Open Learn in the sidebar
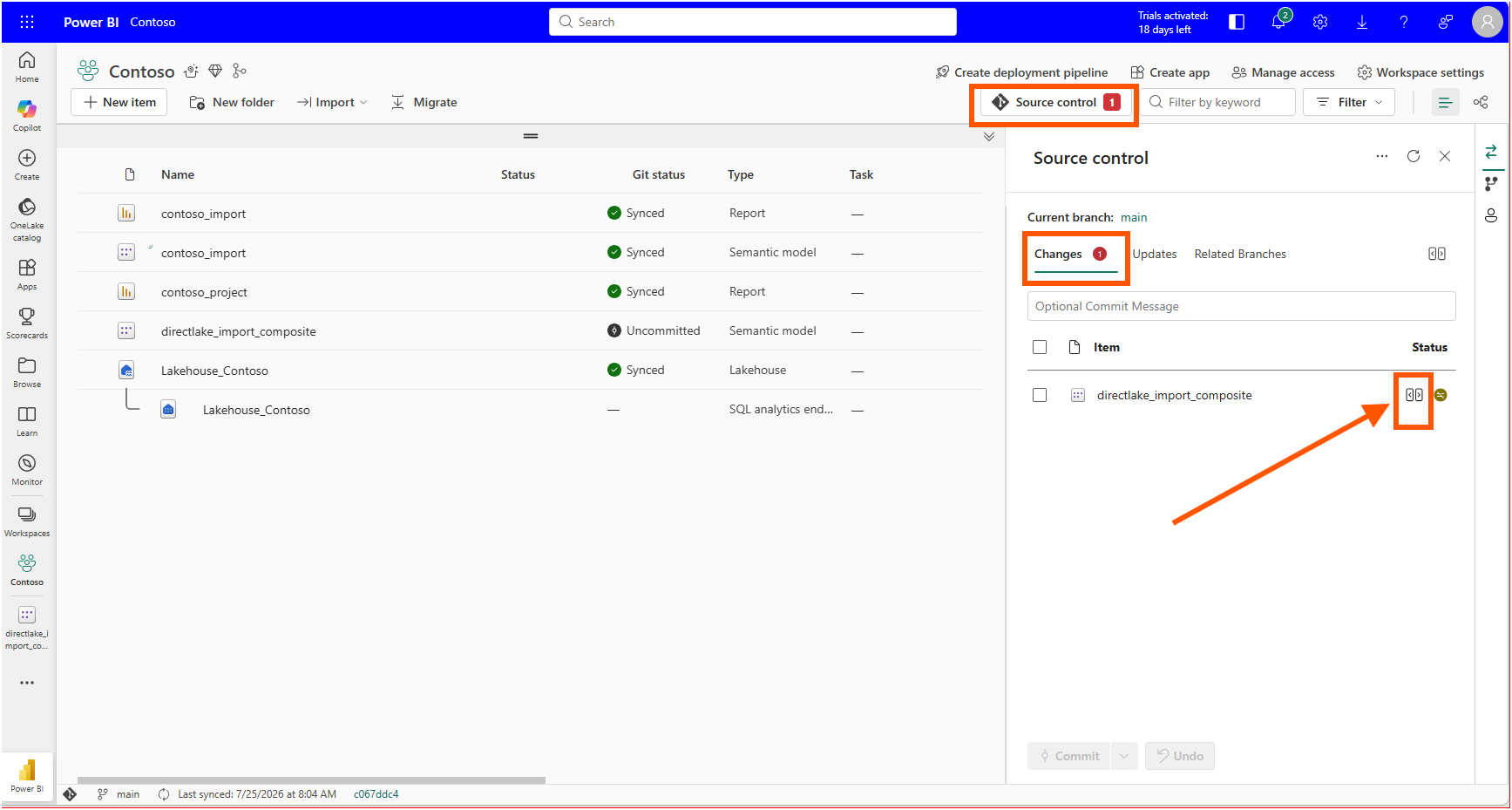 pos(27,420)
